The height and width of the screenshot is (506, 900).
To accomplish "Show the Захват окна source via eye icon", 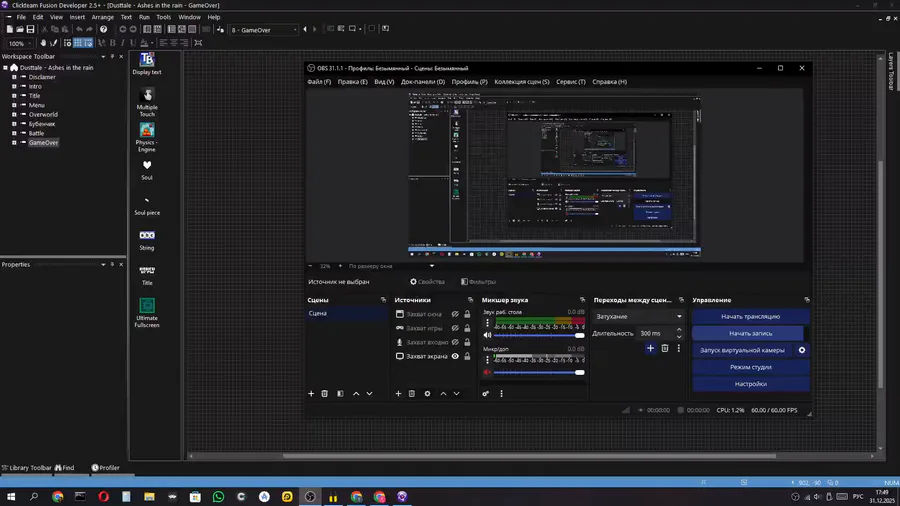I will pyautogui.click(x=455, y=314).
